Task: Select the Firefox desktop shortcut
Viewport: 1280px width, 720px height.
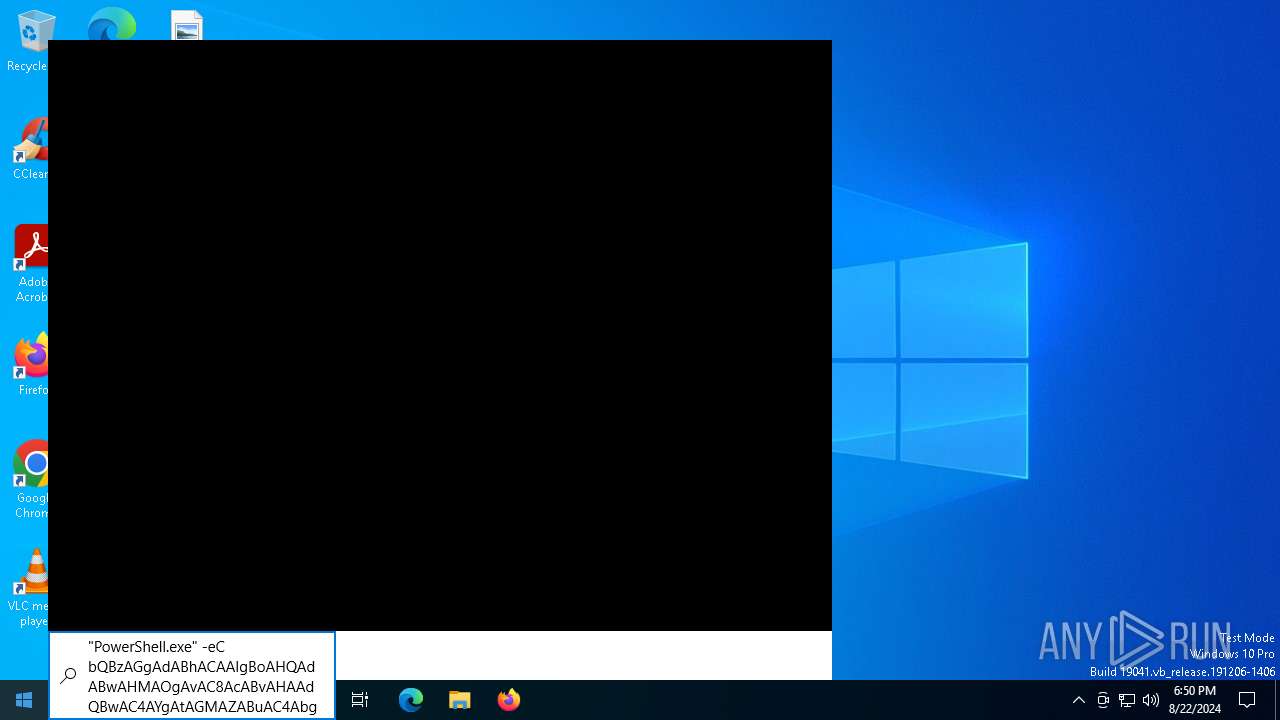Action: [31, 365]
